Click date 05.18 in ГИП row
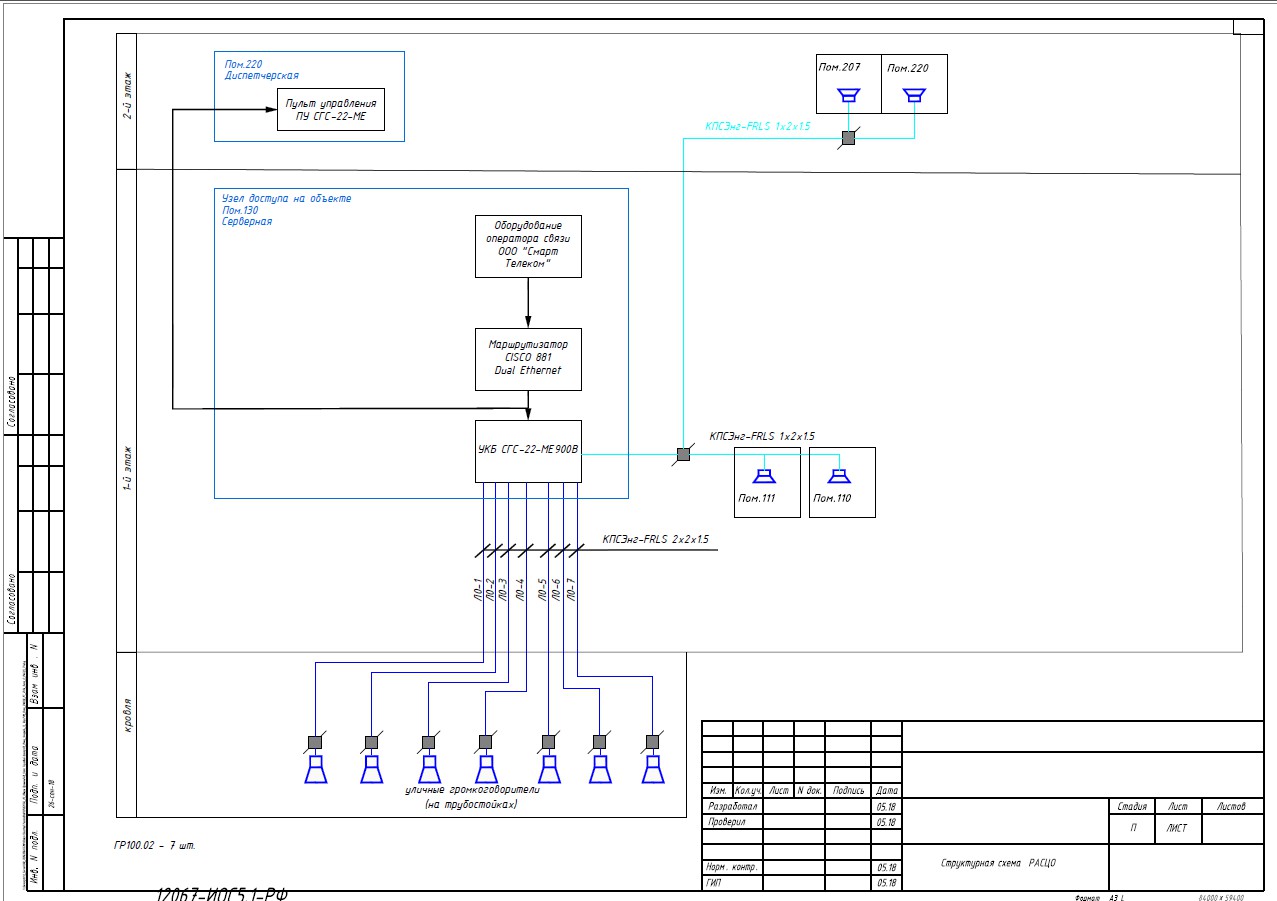This screenshot has width=1277, height=901. point(886,883)
